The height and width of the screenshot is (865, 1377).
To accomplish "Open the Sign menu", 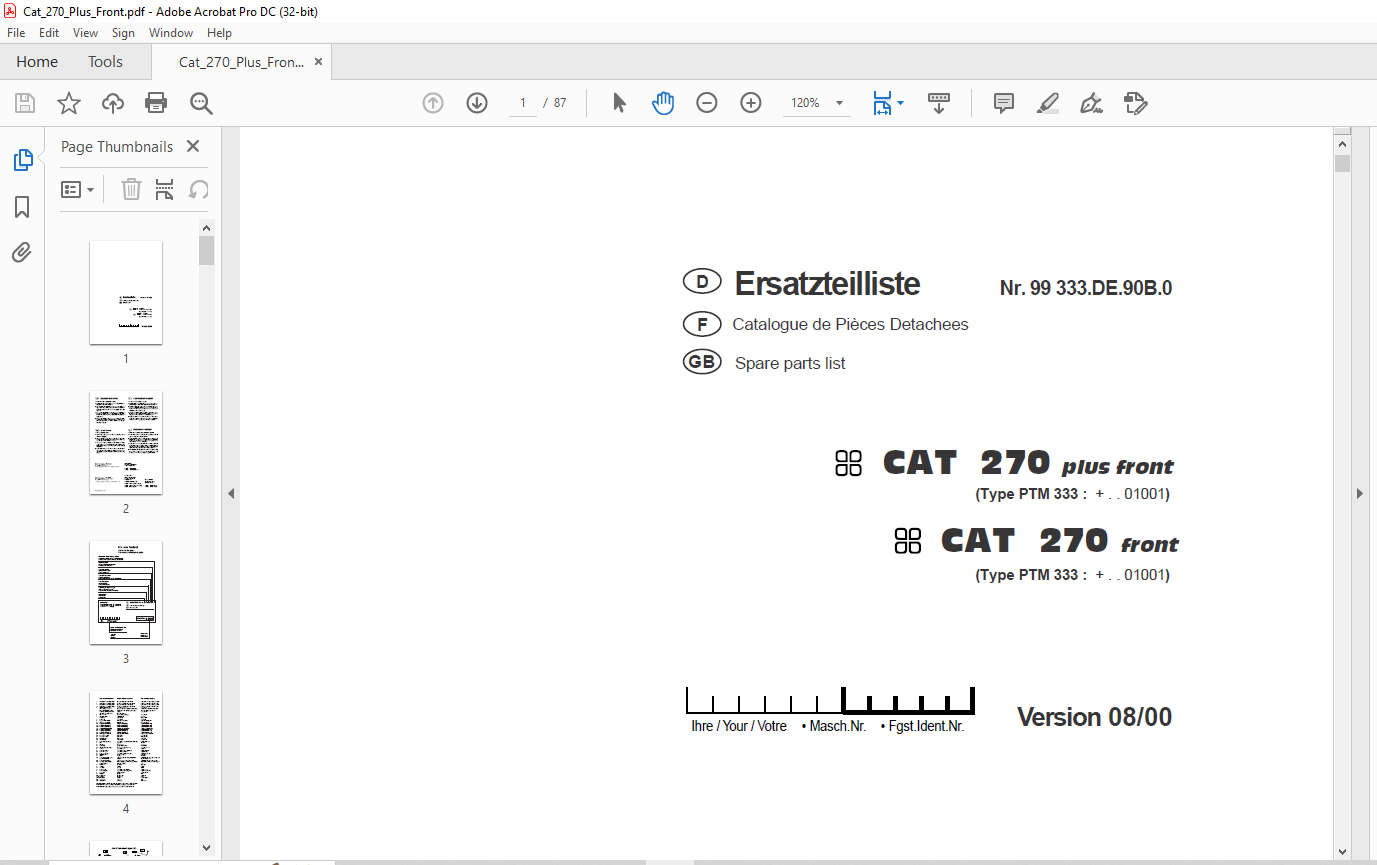I will point(123,33).
